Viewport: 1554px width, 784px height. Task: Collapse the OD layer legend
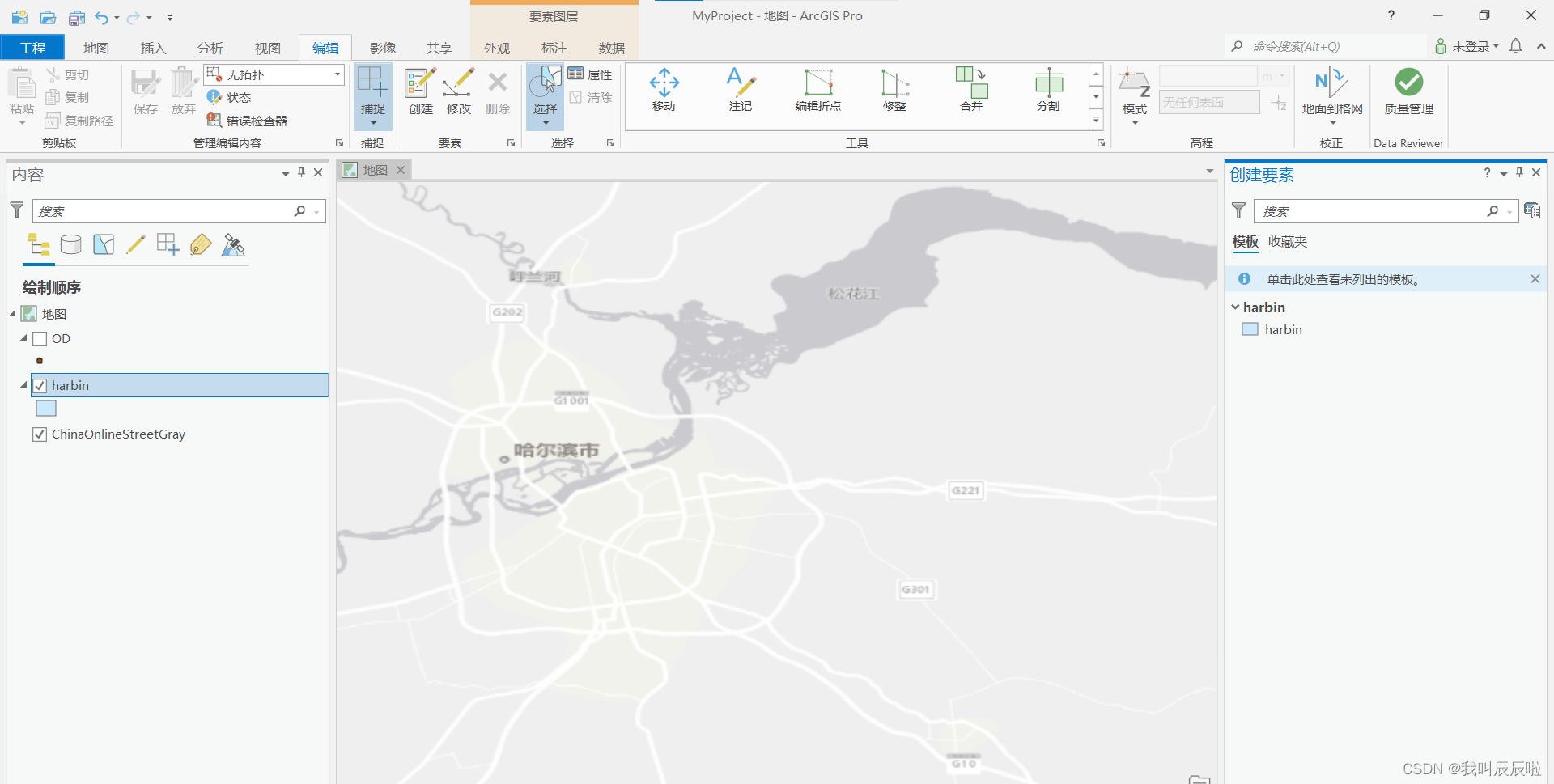(24, 338)
